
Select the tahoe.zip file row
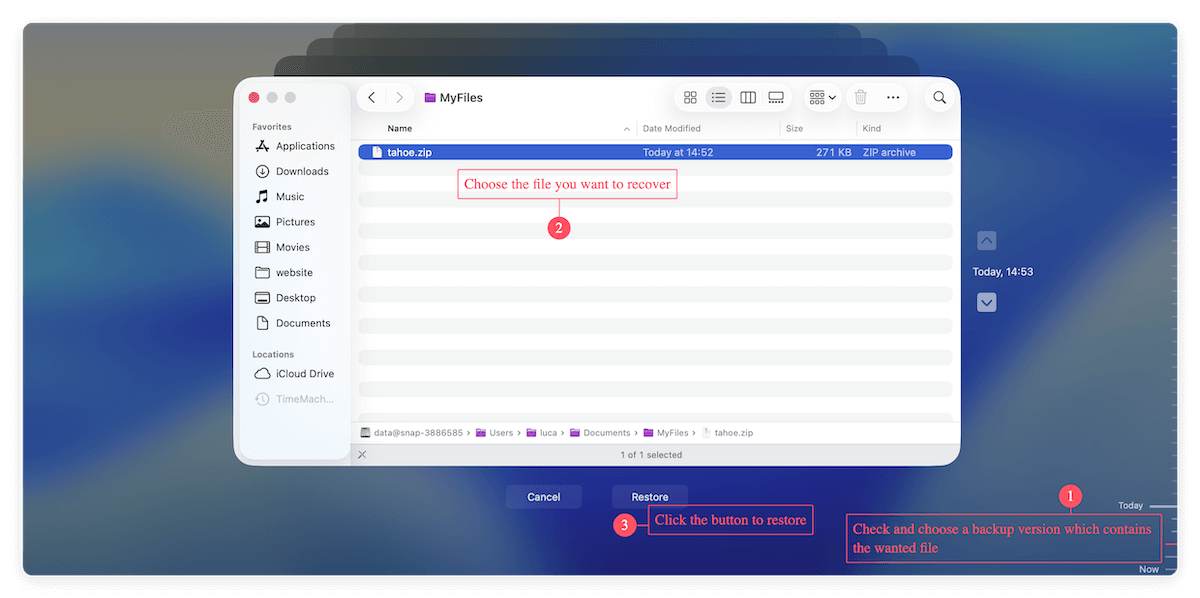pyautogui.click(x=600, y=151)
